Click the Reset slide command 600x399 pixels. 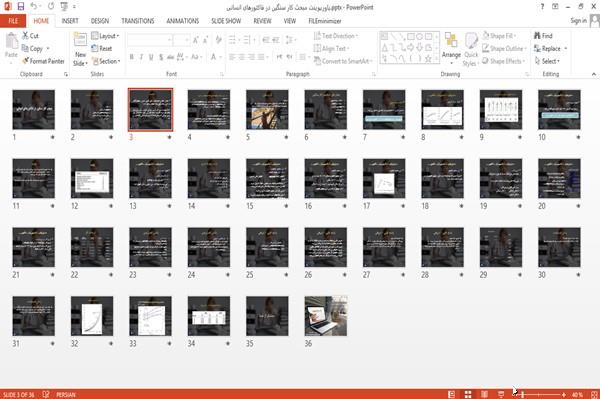(102, 49)
